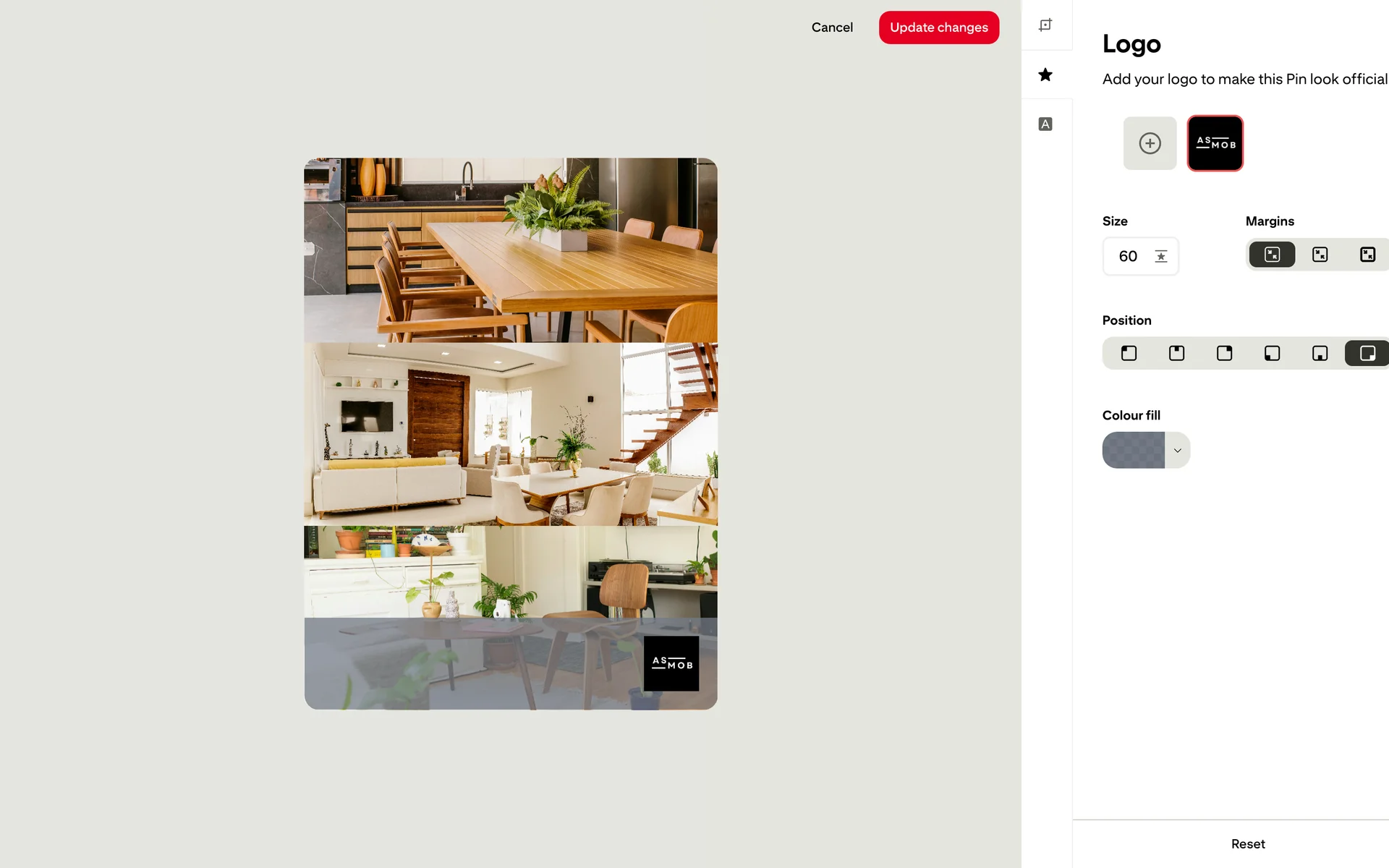Click the Update changes button
This screenshot has width=1389, height=868.
pos(939,27)
